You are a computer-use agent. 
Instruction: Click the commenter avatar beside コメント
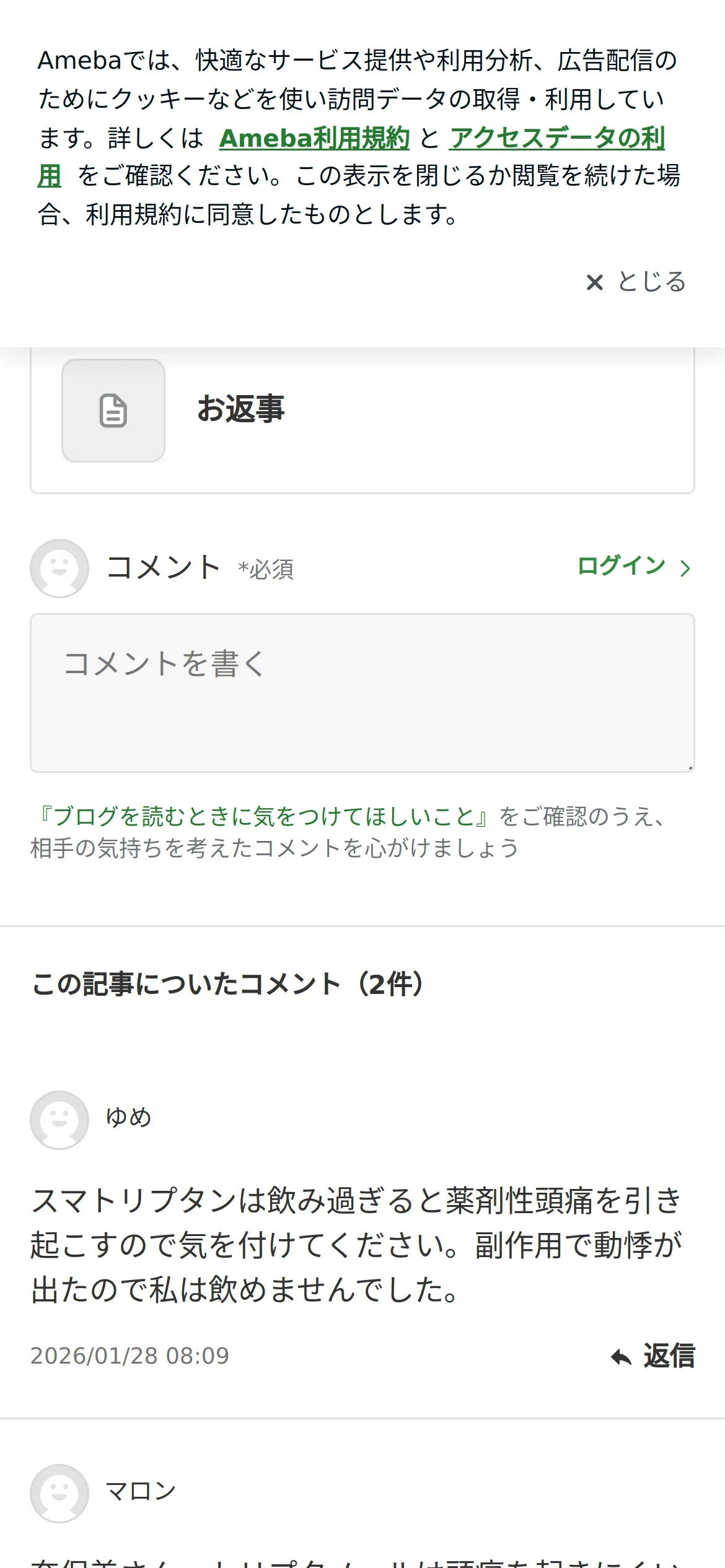(x=59, y=568)
